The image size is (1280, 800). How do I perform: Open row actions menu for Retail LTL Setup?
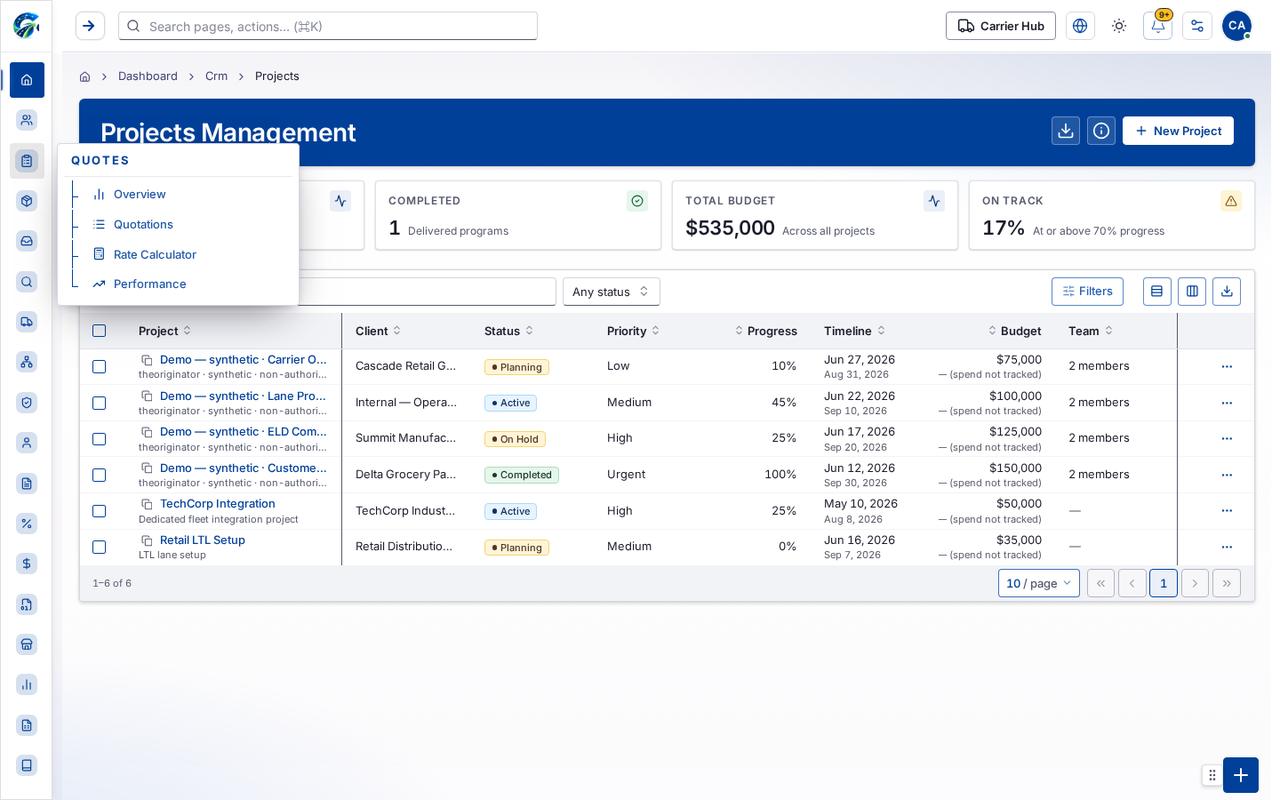[1227, 547]
